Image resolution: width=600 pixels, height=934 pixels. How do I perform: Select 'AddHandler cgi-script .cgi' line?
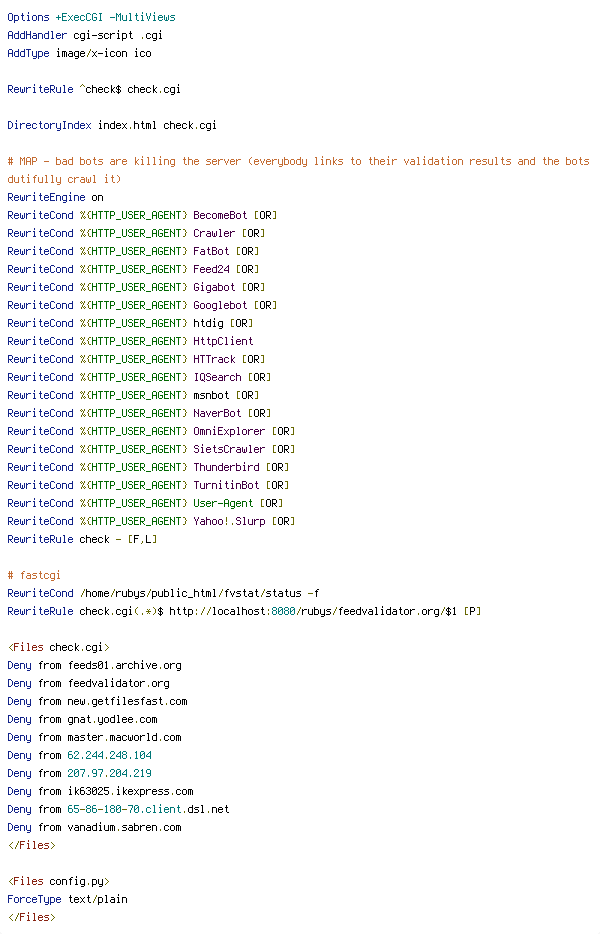85,35
